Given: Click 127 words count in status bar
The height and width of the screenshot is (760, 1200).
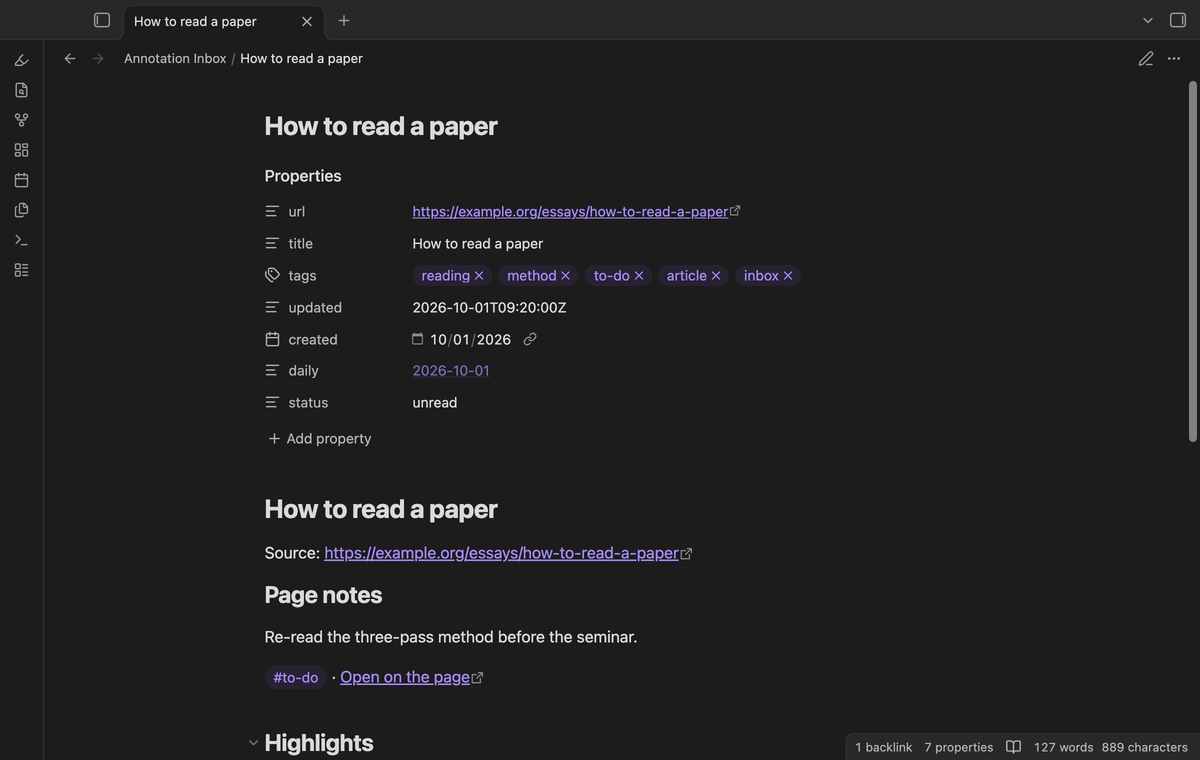Looking at the screenshot, I should [1064, 747].
